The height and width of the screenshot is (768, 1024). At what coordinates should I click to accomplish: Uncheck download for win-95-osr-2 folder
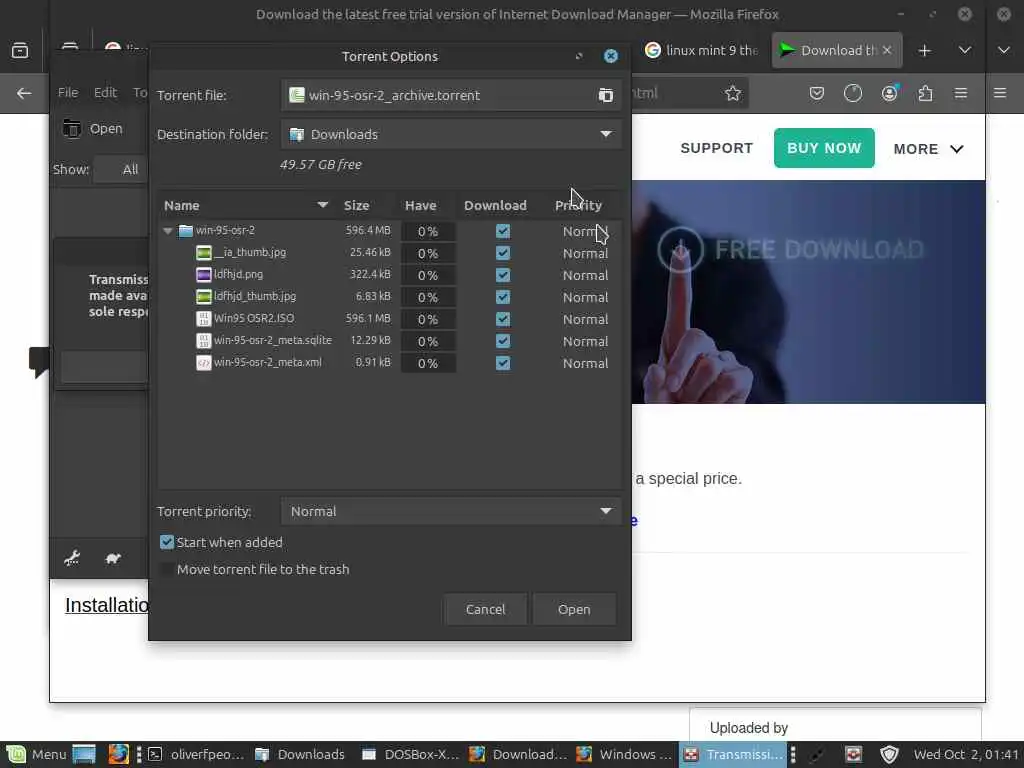[x=502, y=231]
